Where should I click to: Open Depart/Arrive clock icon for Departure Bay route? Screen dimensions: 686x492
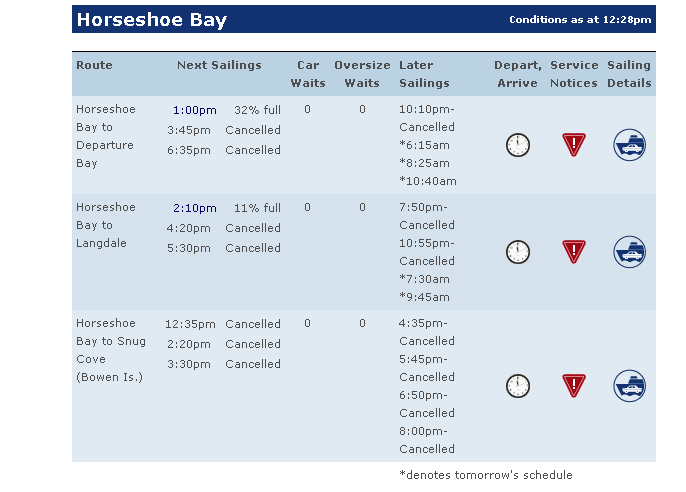[x=518, y=145]
